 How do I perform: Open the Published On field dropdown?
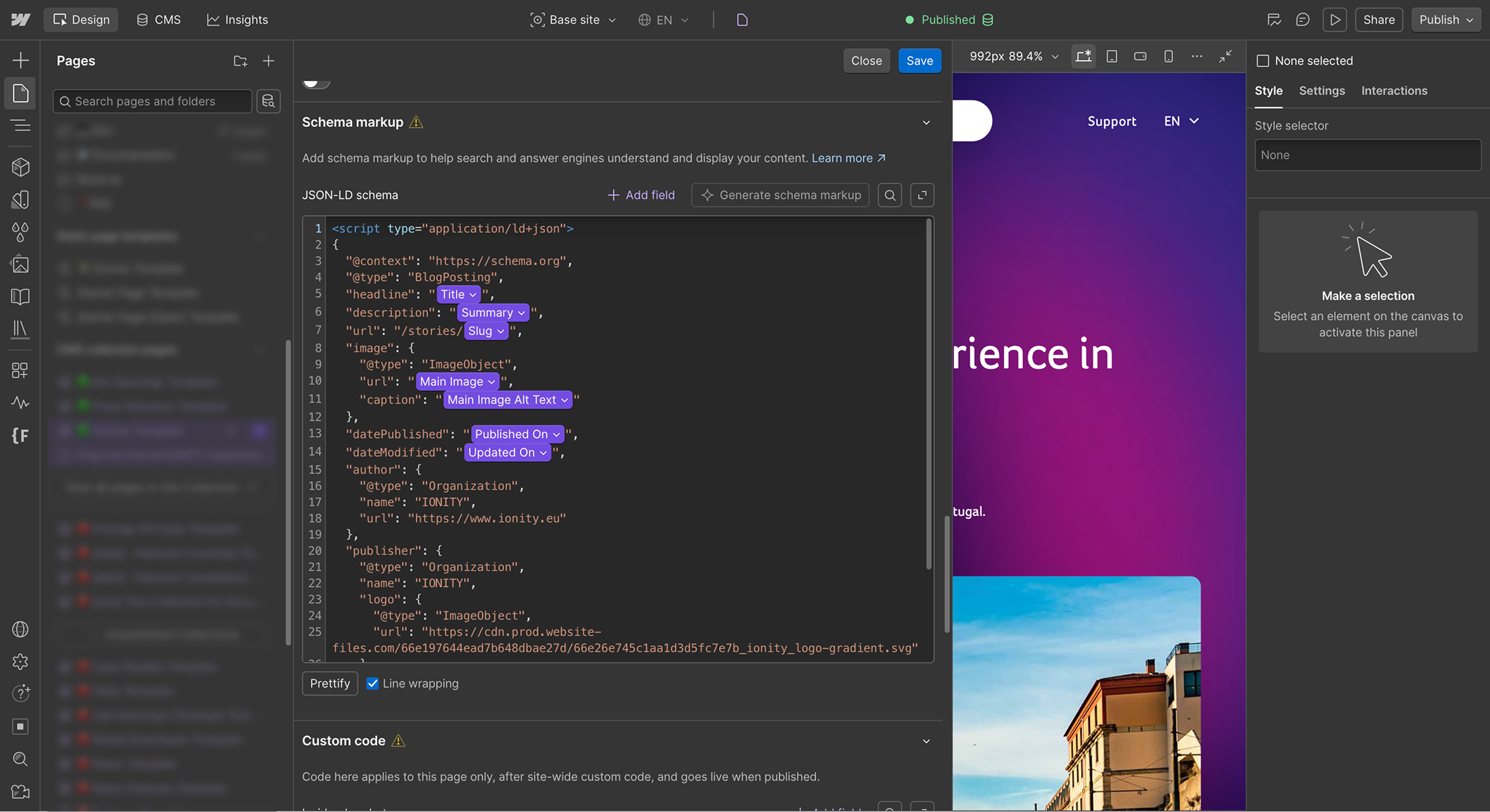pos(518,434)
